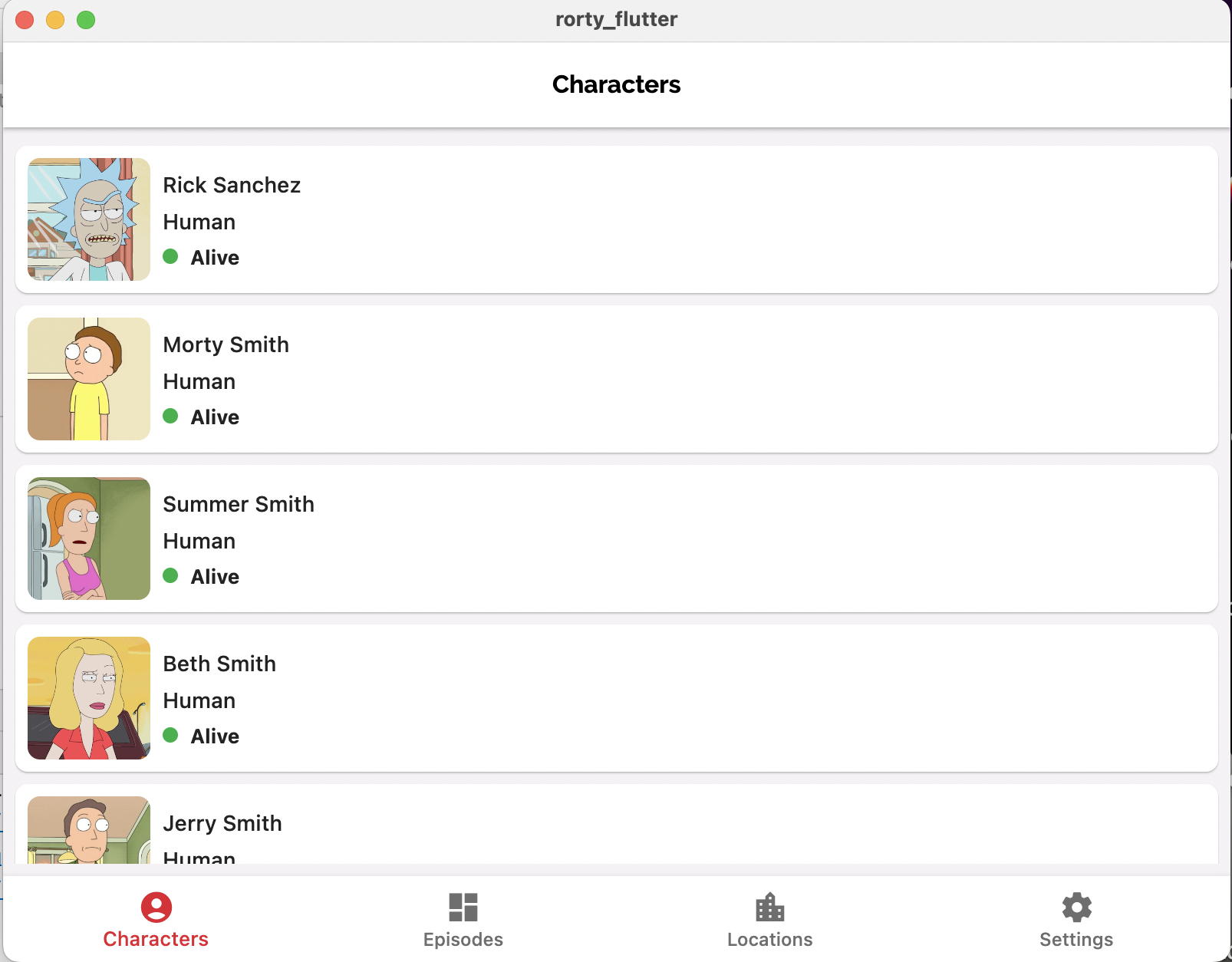Image resolution: width=1232 pixels, height=962 pixels.
Task: Click the Jerry Smith name text
Action: [222, 824]
